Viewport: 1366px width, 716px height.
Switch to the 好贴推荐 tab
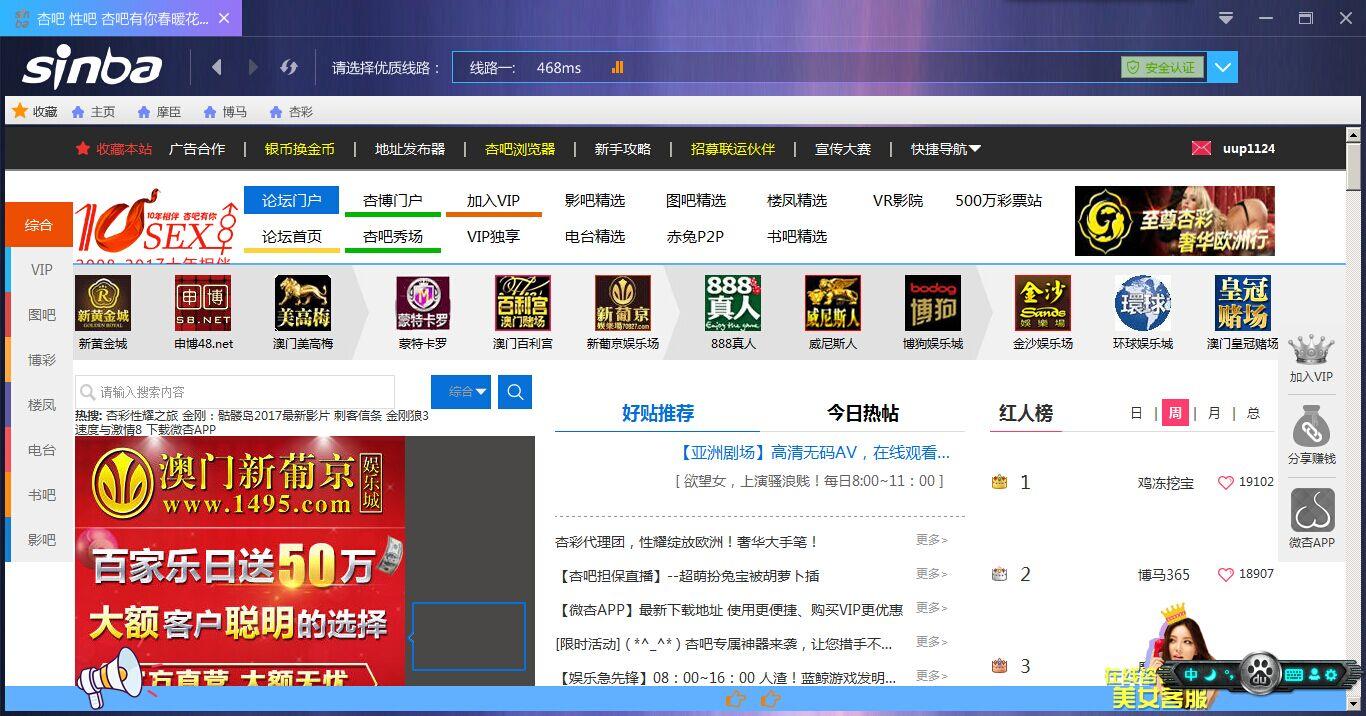[x=658, y=413]
